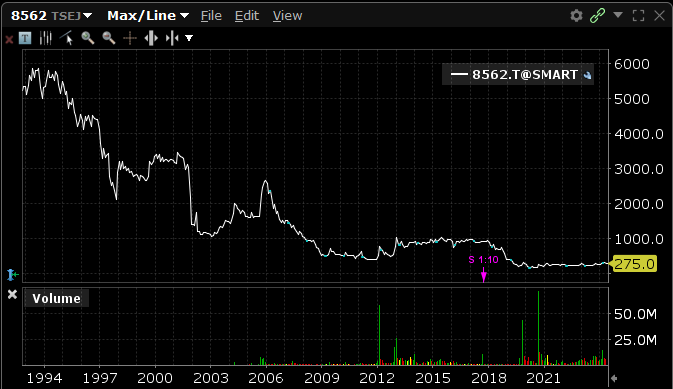Screen dimensions: 673x389
Task: Click the 8562.T@SMART legend label
Action: [x=524, y=75]
